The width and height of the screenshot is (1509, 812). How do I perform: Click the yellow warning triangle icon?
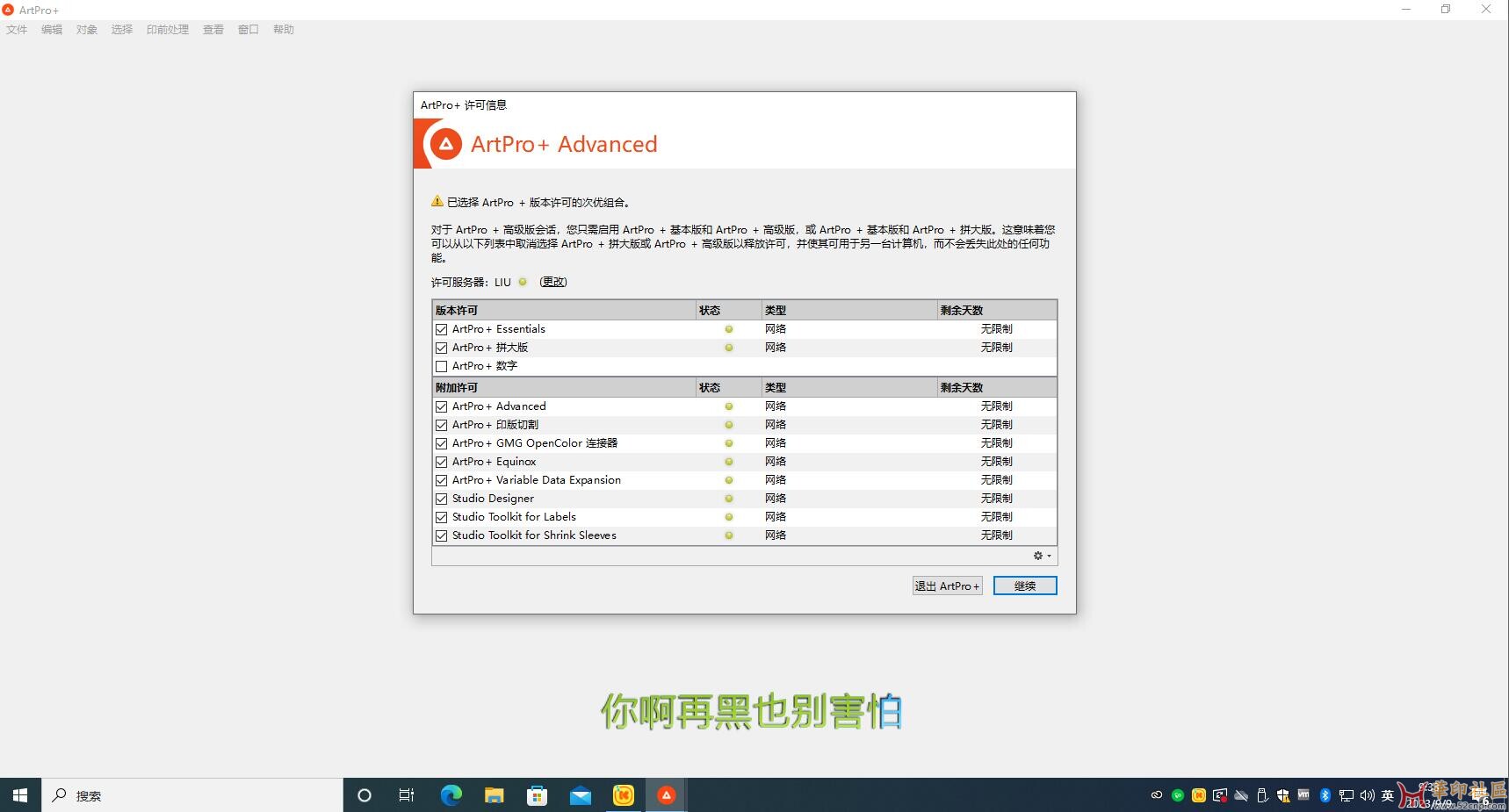coord(437,201)
